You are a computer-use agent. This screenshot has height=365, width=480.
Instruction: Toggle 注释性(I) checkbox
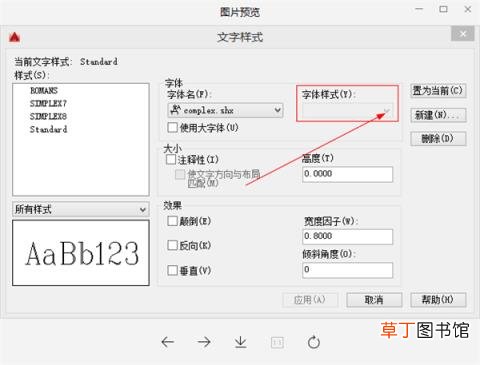point(171,159)
